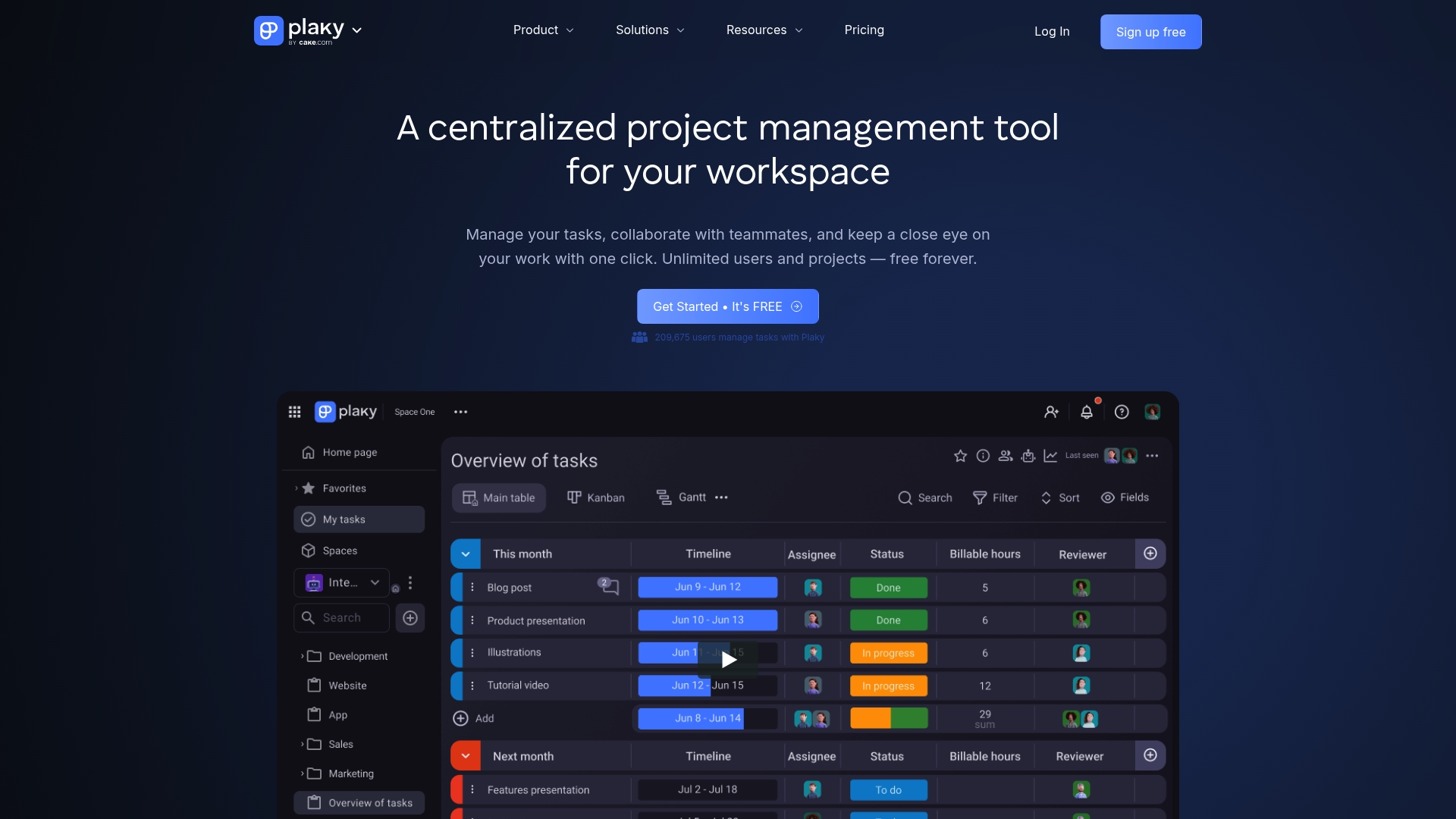The width and height of the screenshot is (1456, 819).
Task: Open Features presentation row options dots
Action: coord(472,789)
